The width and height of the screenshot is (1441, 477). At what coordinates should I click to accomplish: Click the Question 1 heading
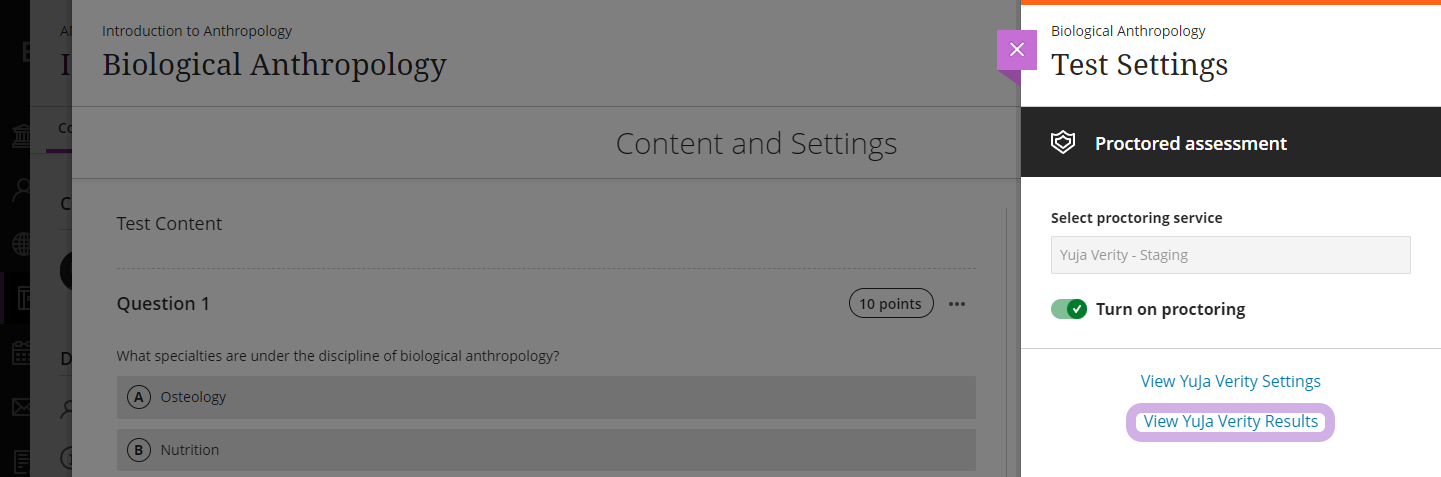pyautogui.click(x=163, y=304)
